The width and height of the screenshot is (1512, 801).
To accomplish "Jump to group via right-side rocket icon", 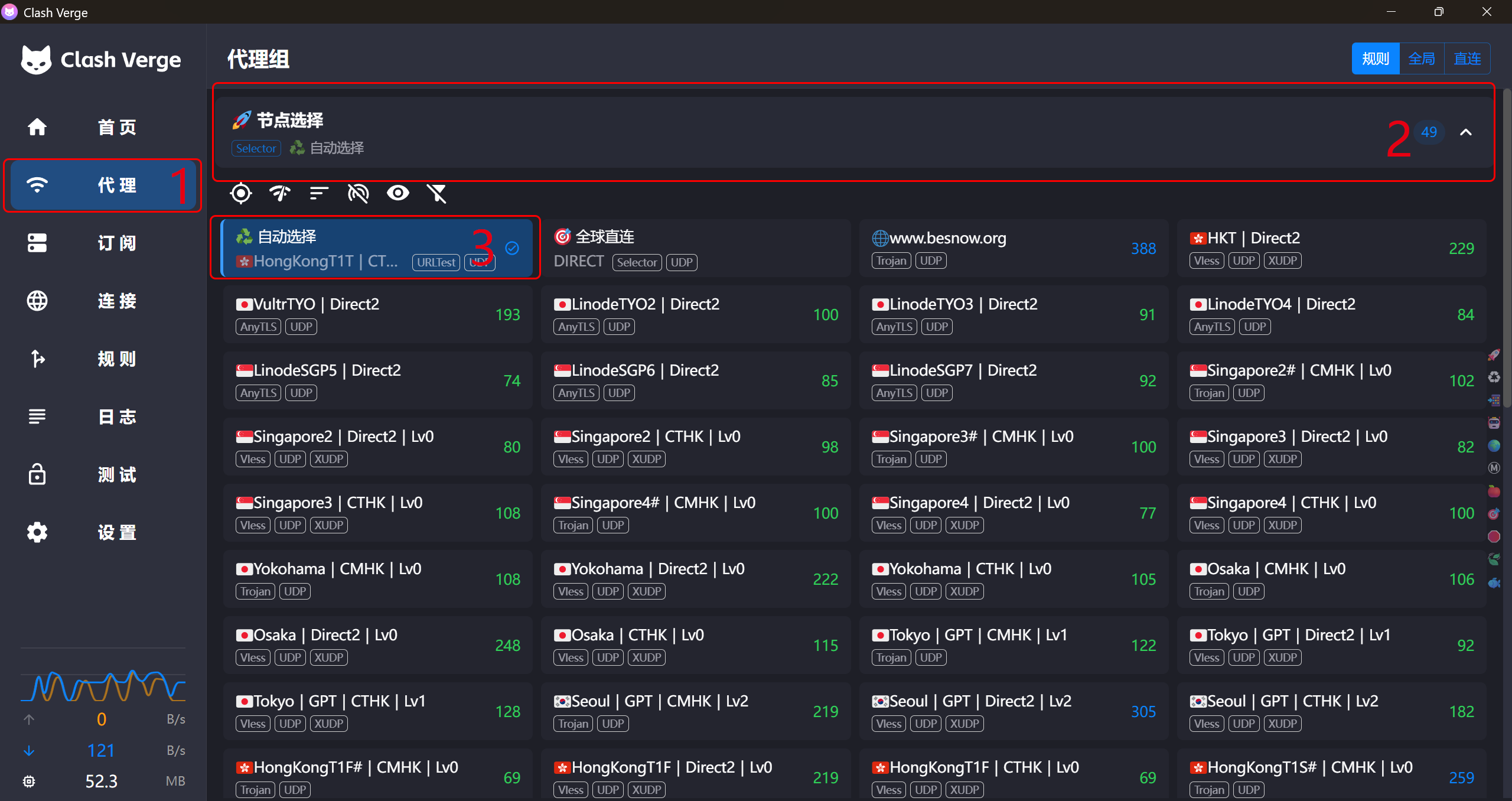I will coord(1494,355).
